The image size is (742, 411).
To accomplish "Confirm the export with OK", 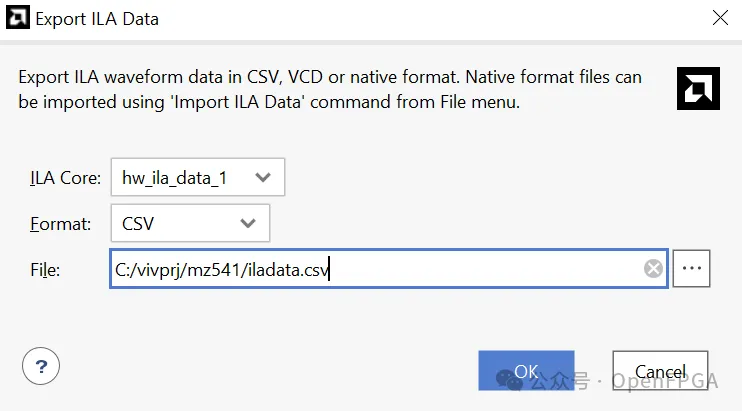I will pos(526,371).
